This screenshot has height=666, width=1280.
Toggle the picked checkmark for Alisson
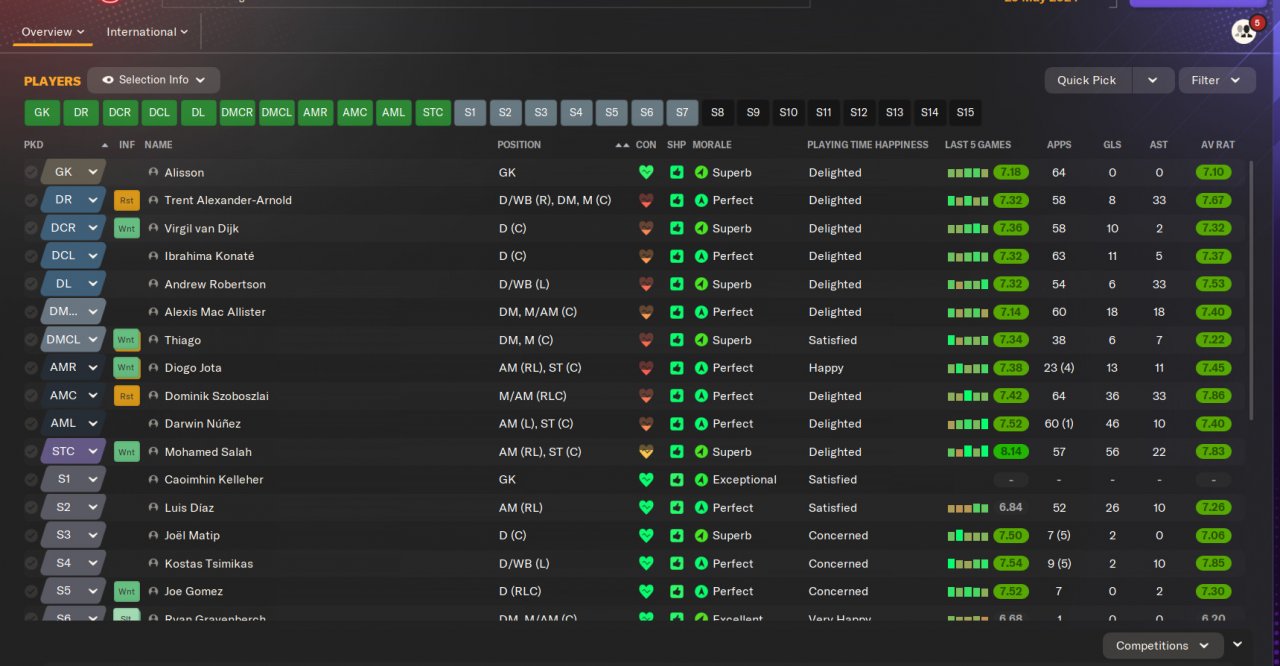pyautogui.click(x=31, y=172)
